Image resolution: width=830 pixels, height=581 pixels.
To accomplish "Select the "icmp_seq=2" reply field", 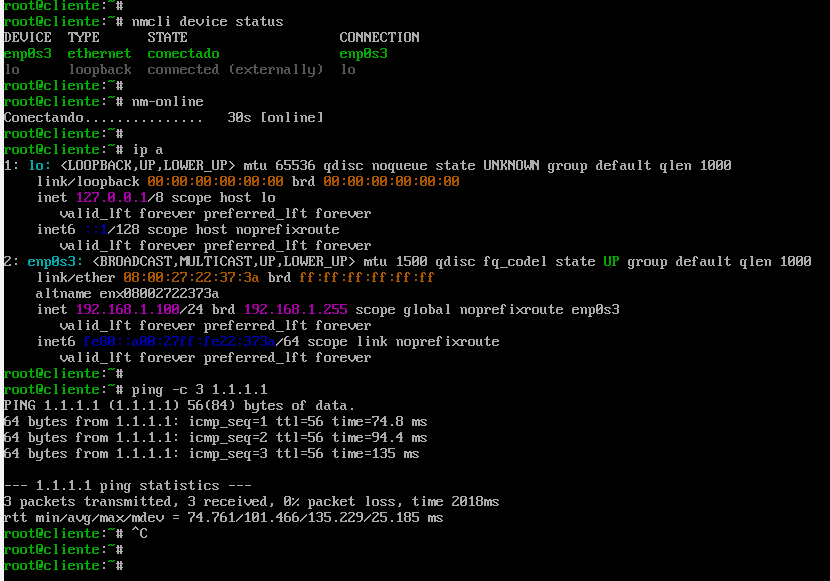I will [228, 438].
